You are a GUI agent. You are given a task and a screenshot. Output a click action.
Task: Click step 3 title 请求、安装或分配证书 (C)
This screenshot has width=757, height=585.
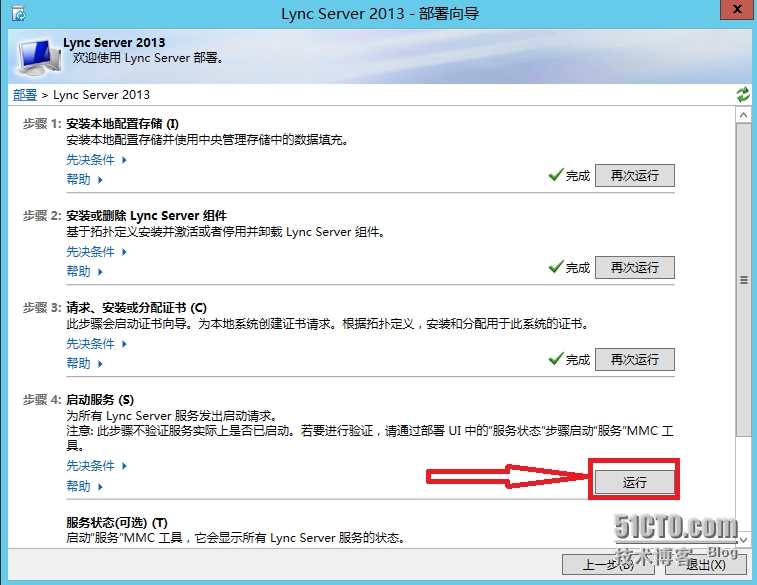pos(136,308)
